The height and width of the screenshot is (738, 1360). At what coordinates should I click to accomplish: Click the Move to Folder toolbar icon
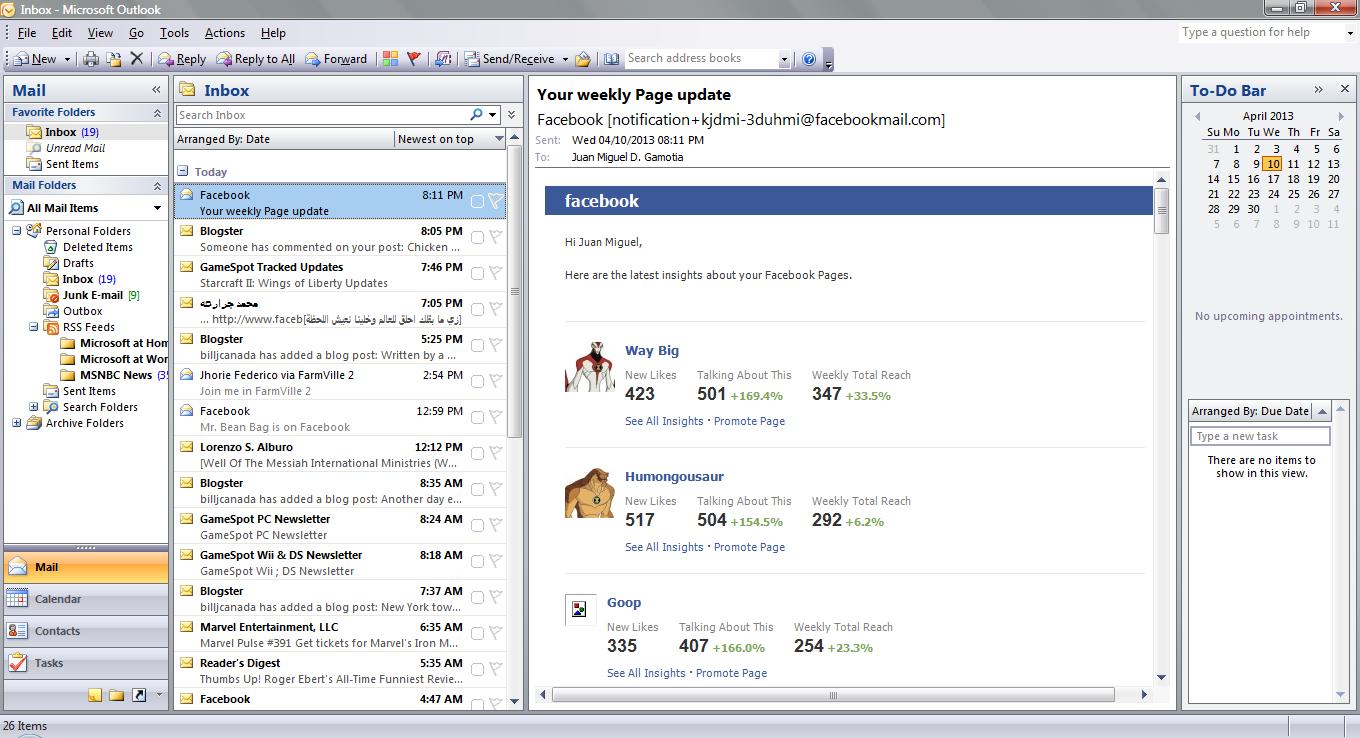[114, 59]
